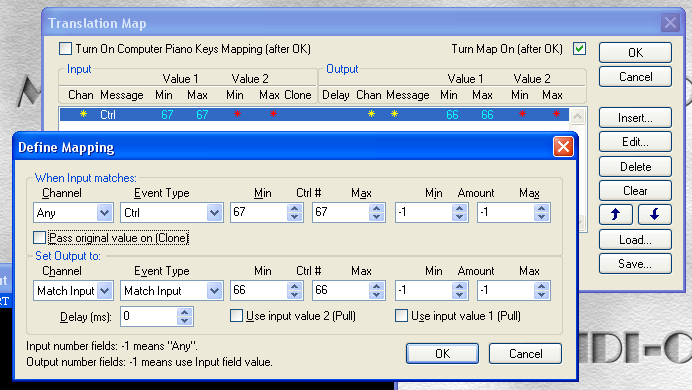This screenshot has height=390, width=692.
Task: Increase the Delay (ms) value
Action: click(x=184, y=312)
